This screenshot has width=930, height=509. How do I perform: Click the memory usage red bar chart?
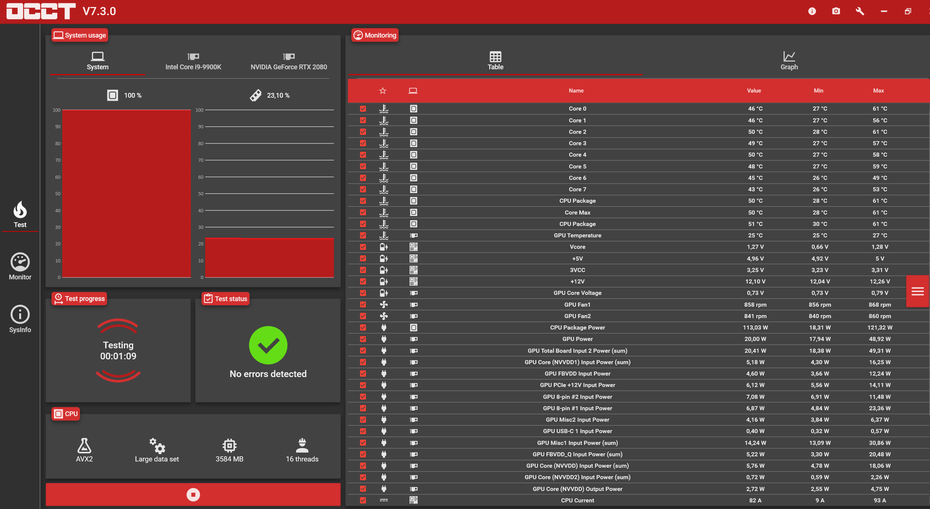pos(269,257)
